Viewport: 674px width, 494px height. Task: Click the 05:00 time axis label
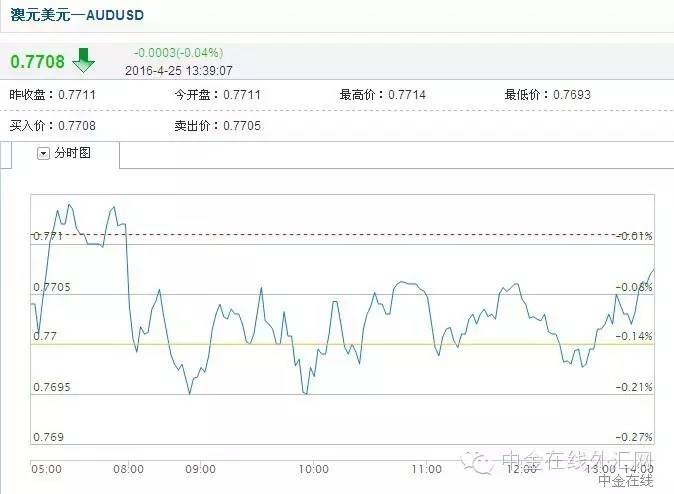pos(47,469)
